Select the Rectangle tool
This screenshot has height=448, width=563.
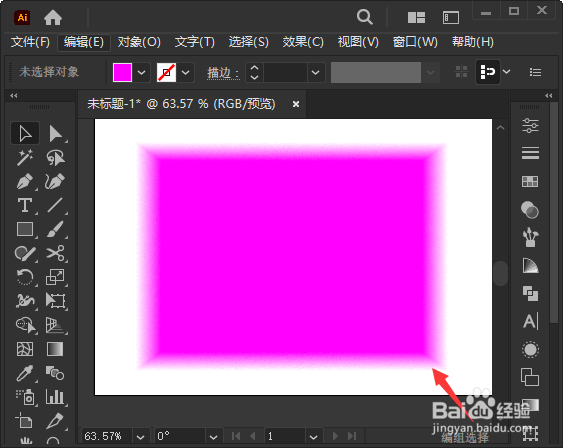pyautogui.click(x=25, y=229)
